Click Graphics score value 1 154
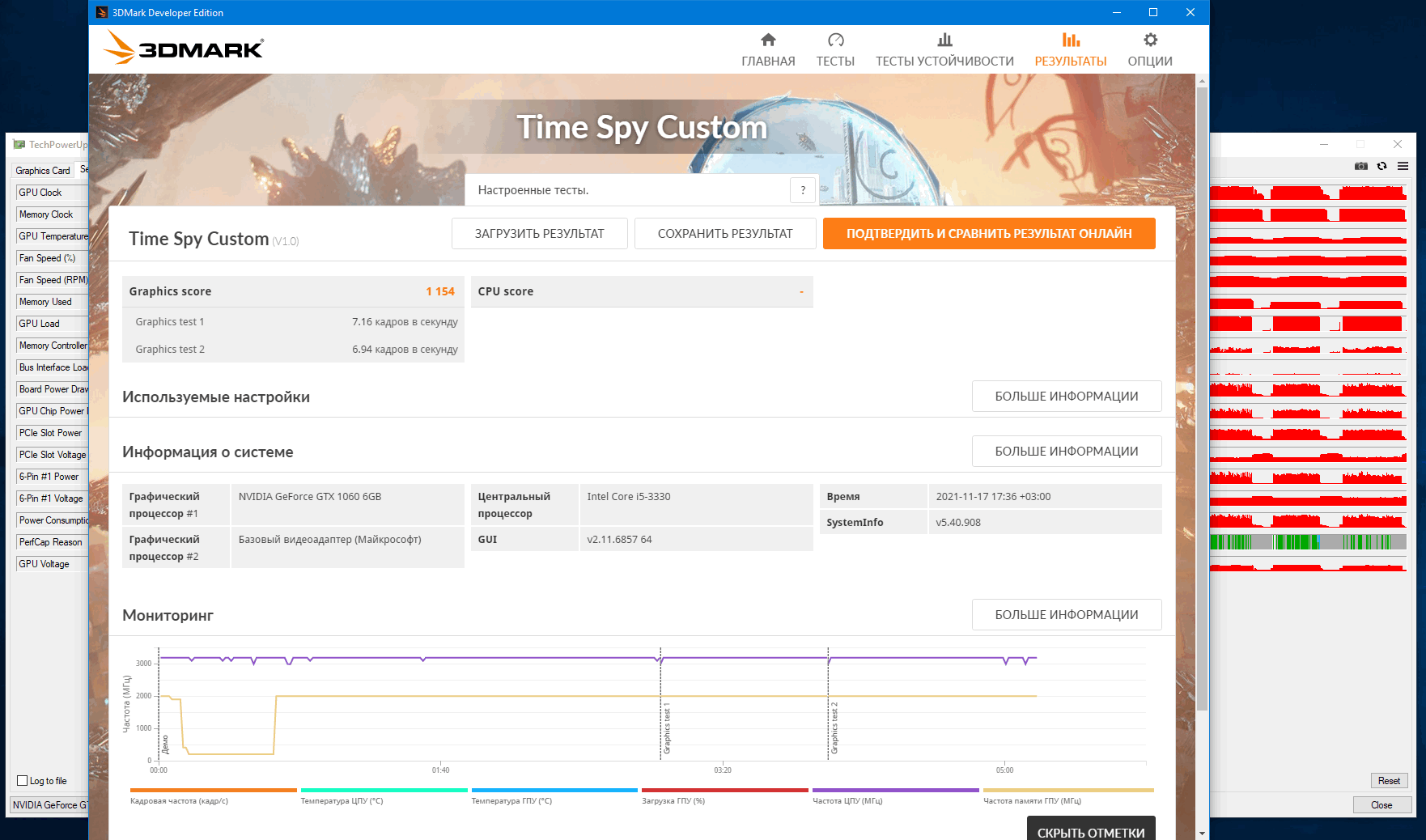The height and width of the screenshot is (840, 1426). pyautogui.click(x=440, y=291)
